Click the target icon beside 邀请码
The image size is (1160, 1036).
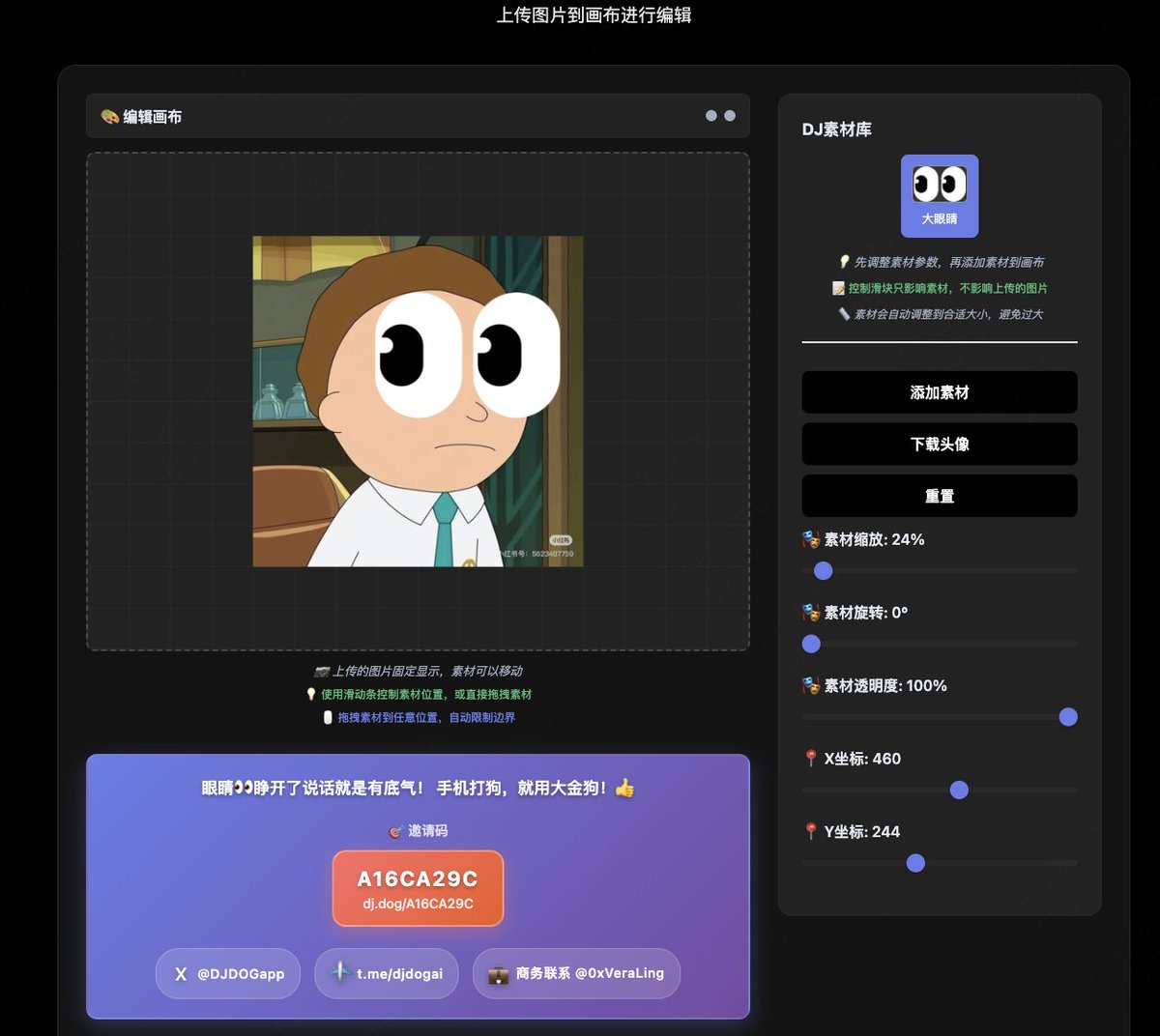coord(395,831)
